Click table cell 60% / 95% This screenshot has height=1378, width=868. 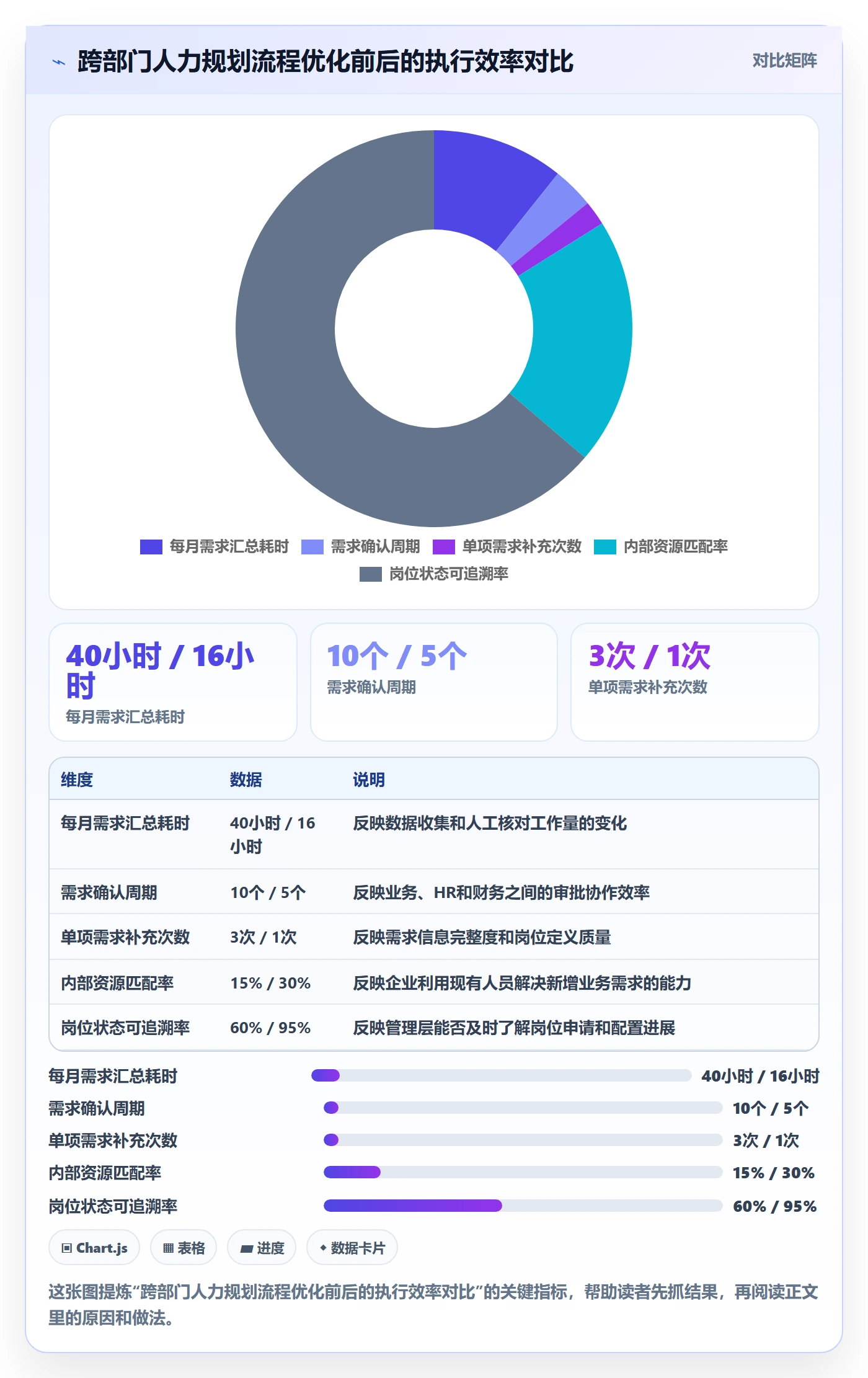tap(270, 1028)
